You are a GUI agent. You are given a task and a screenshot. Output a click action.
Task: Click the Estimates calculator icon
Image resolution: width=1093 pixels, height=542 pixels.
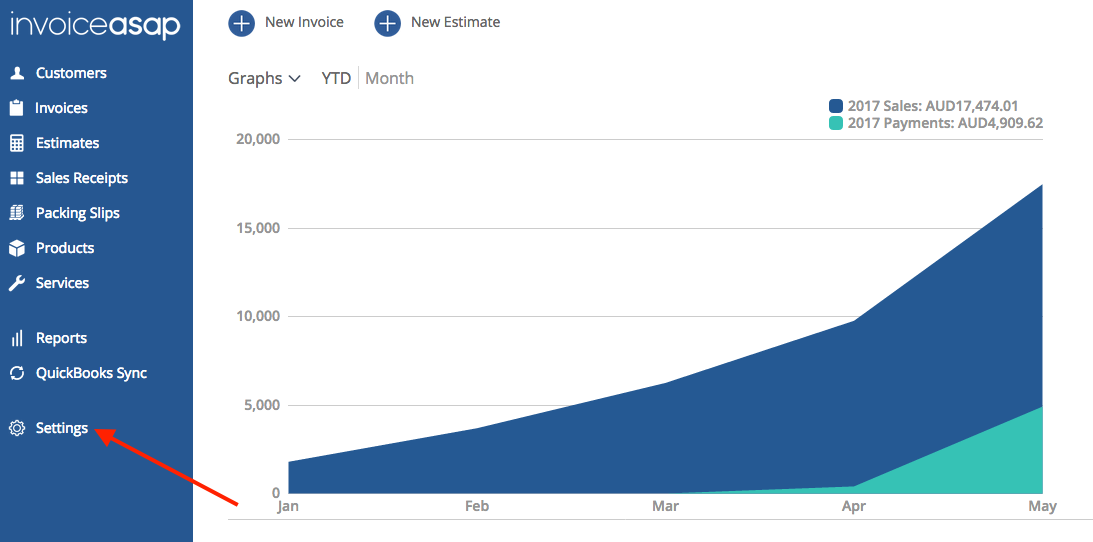click(x=16, y=143)
